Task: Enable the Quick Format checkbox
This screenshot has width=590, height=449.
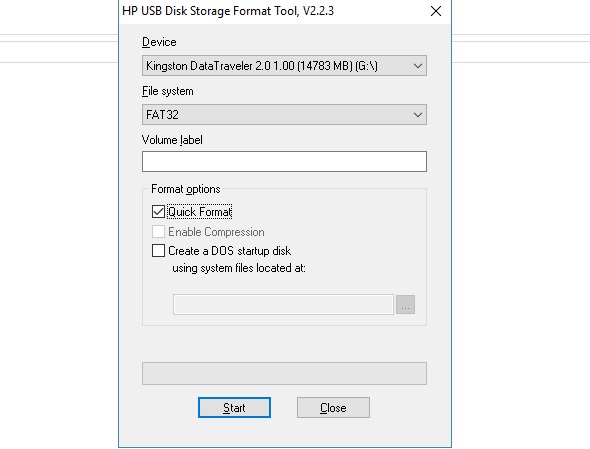Action: click(158, 212)
